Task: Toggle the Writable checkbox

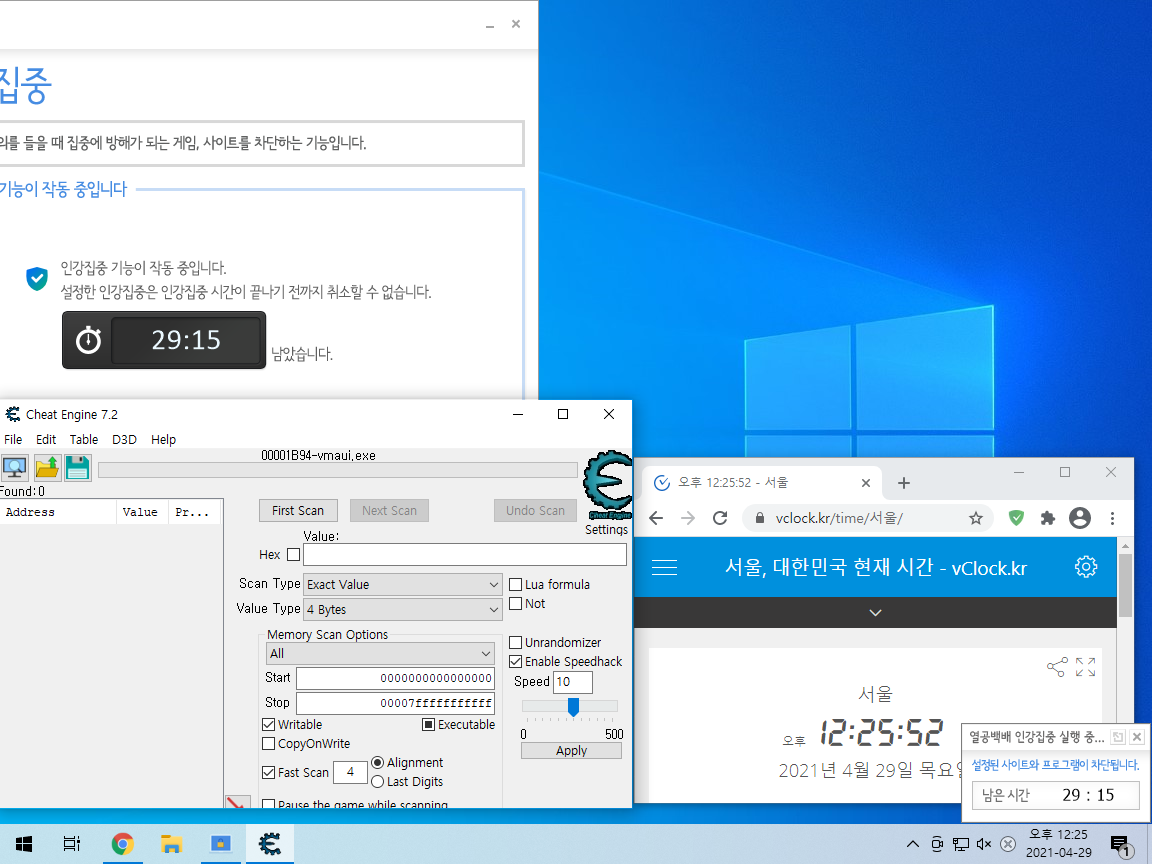Action: click(268, 724)
